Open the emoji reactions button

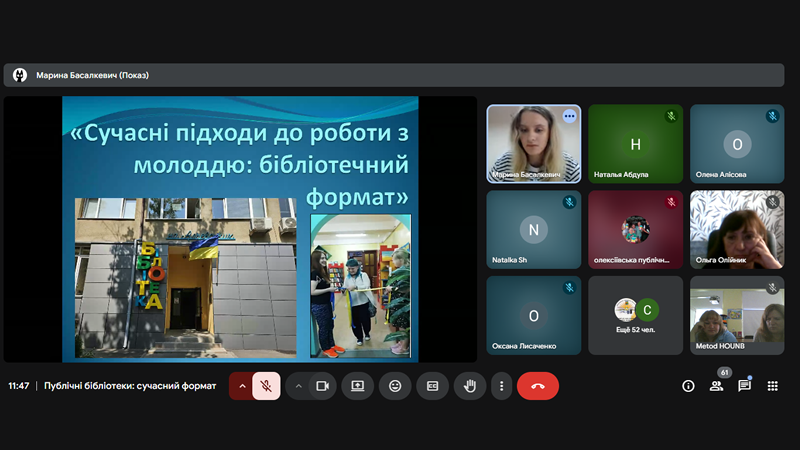(x=395, y=386)
